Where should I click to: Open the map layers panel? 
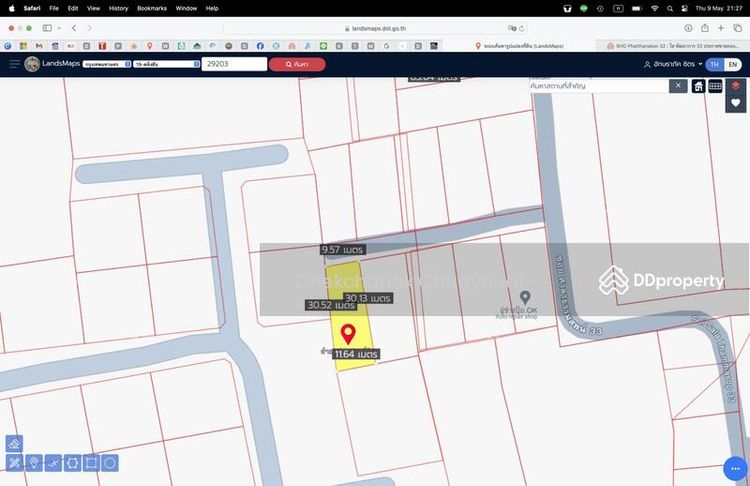tap(736, 86)
